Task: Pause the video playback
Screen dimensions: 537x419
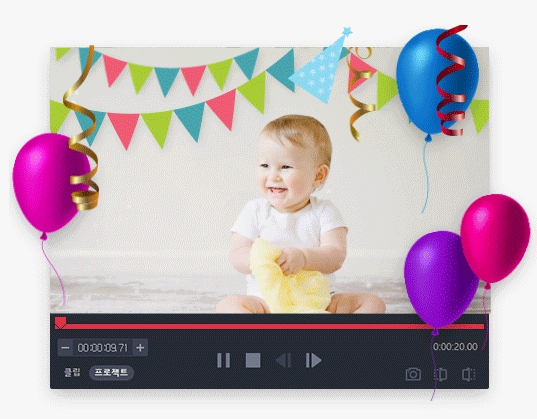Action: click(224, 360)
